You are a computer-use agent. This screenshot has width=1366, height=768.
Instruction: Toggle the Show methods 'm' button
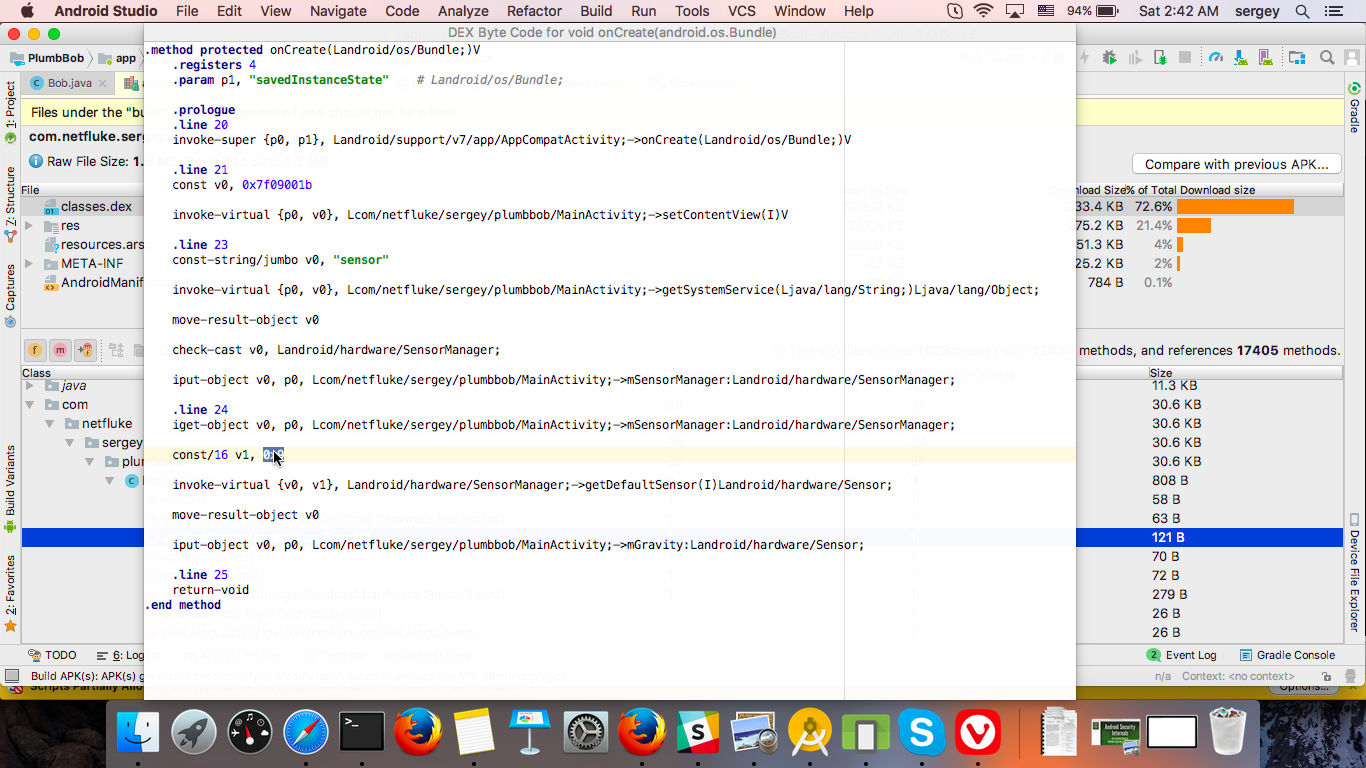[60, 350]
